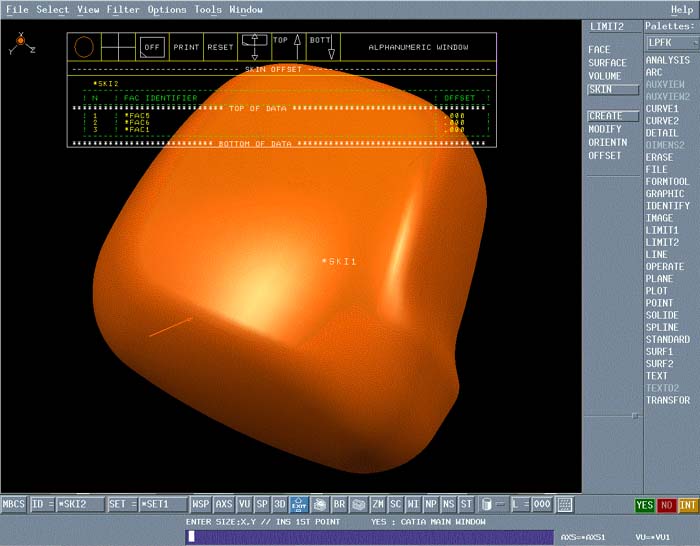700x546 pixels.
Task: Click the circle icon in alphanumeric window
Action: (x=85, y=47)
